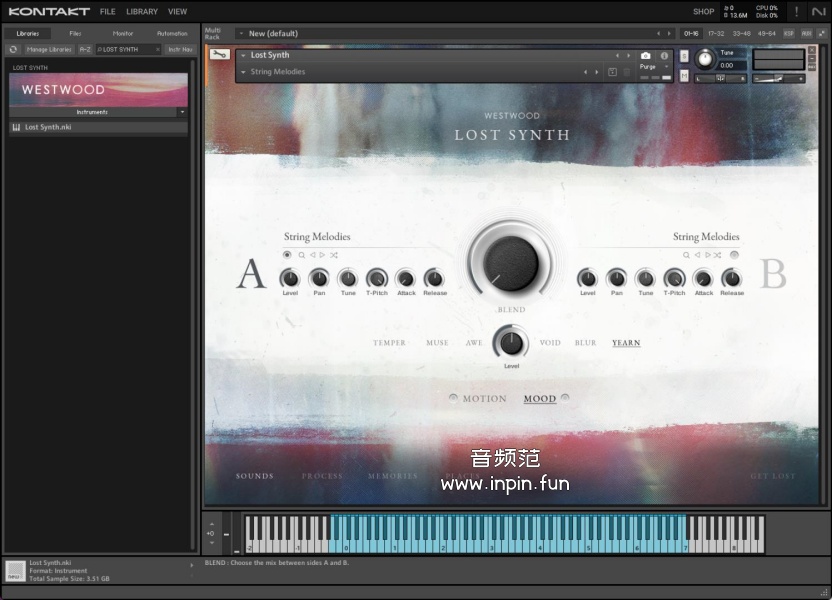Image resolution: width=832 pixels, height=600 pixels.
Task: Open the side A sound browser magnifier
Action: [301, 255]
